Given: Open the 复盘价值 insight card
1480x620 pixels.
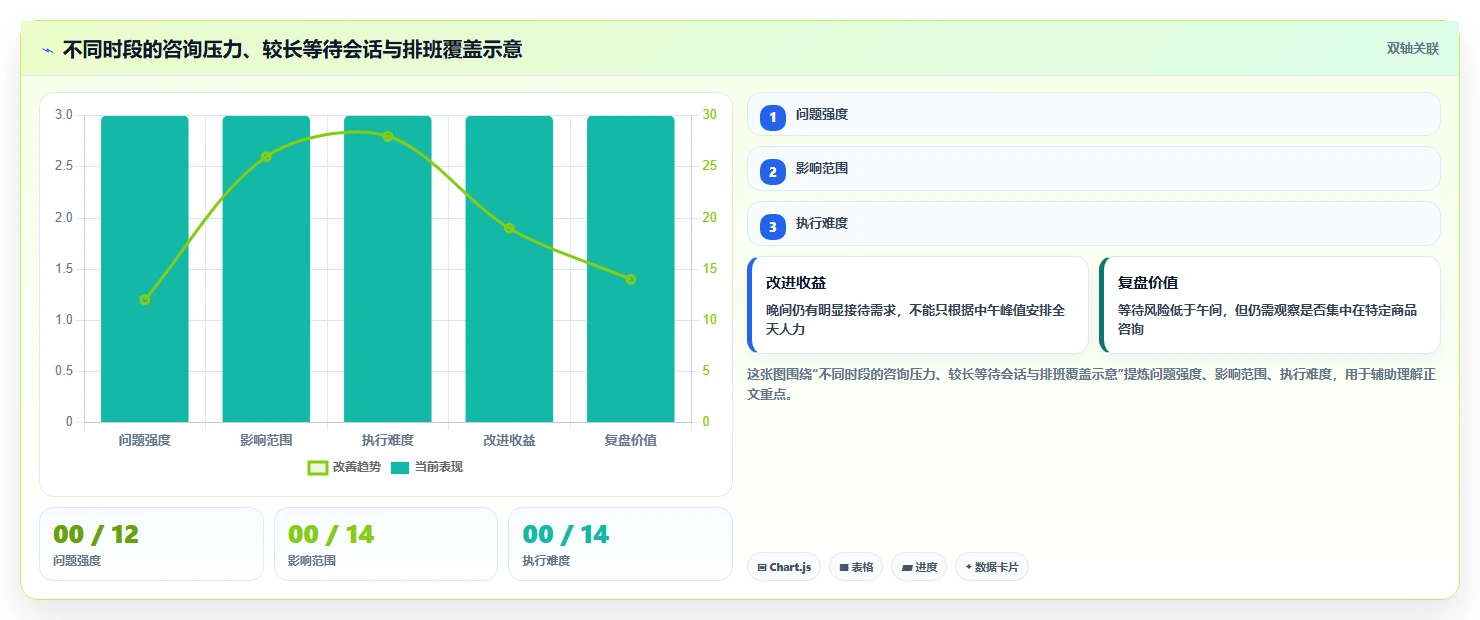Looking at the screenshot, I should click(1270, 305).
